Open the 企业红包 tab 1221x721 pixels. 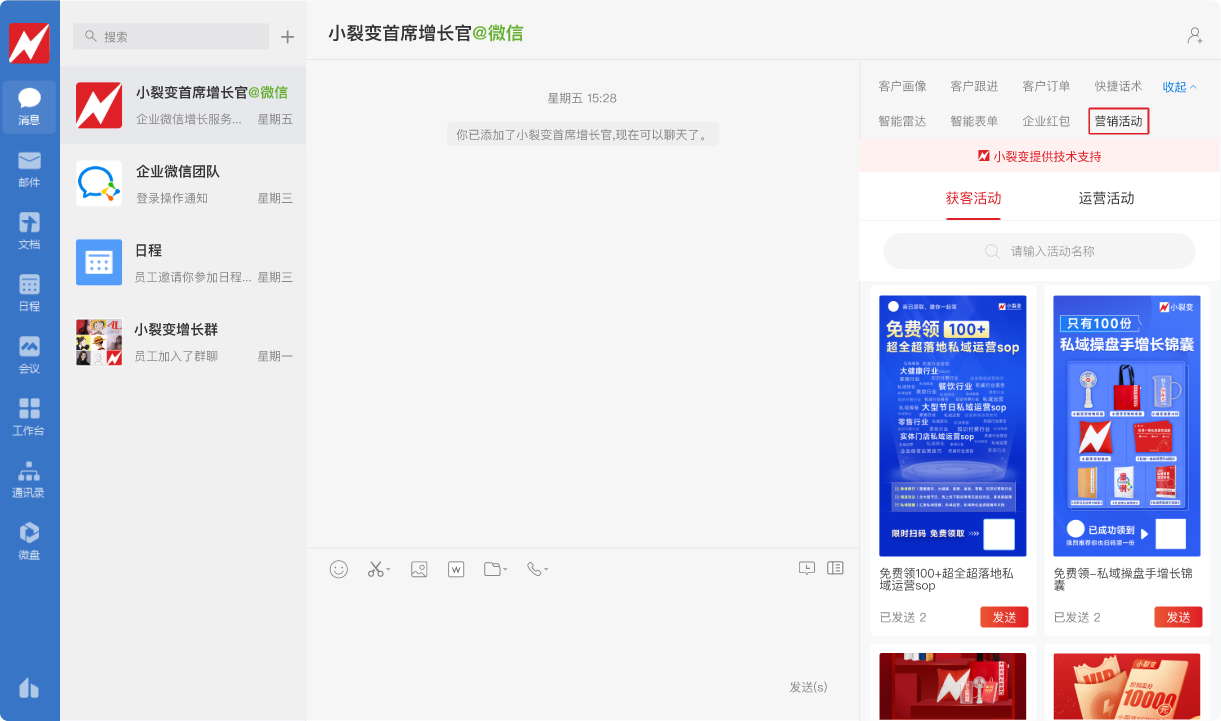tap(1046, 121)
